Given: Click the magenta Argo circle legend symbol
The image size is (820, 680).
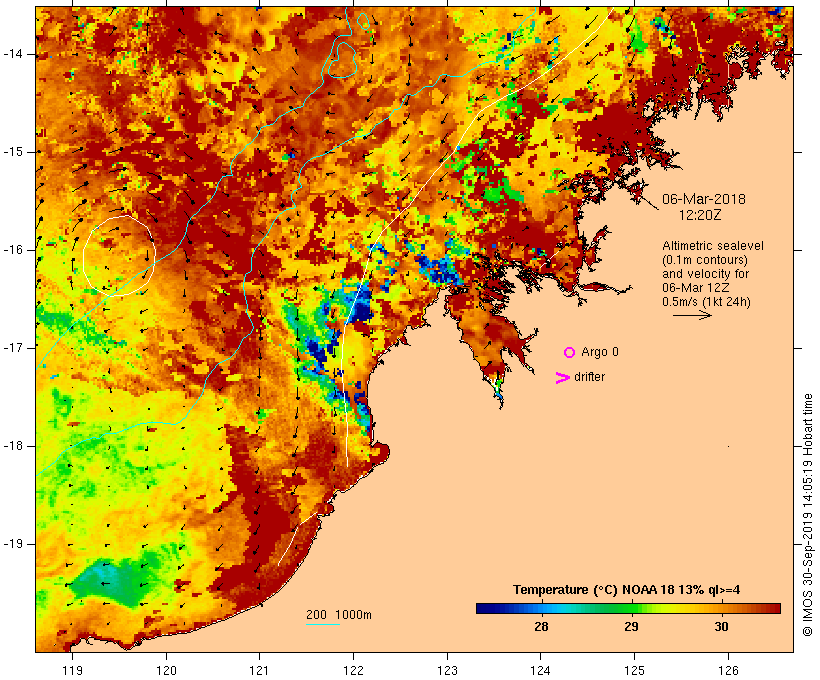Looking at the screenshot, I should [570, 353].
